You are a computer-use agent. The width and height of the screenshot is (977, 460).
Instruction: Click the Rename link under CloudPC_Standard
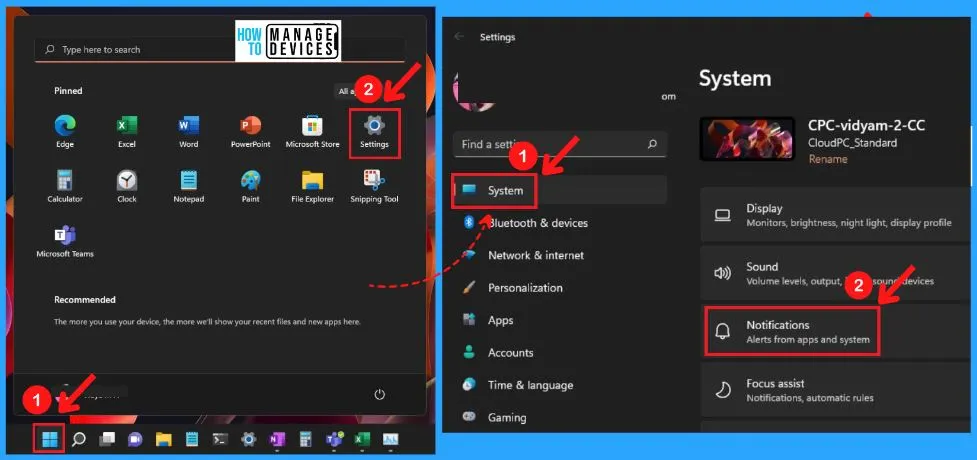(827, 159)
